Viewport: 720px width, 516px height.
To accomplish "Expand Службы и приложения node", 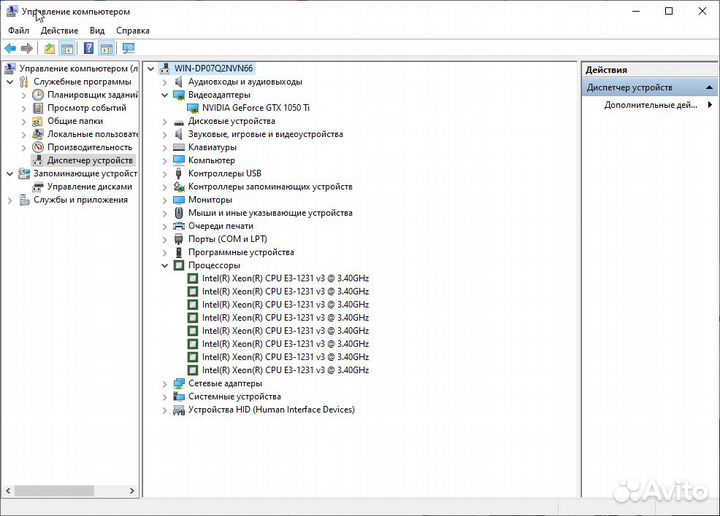I will [x=10, y=199].
